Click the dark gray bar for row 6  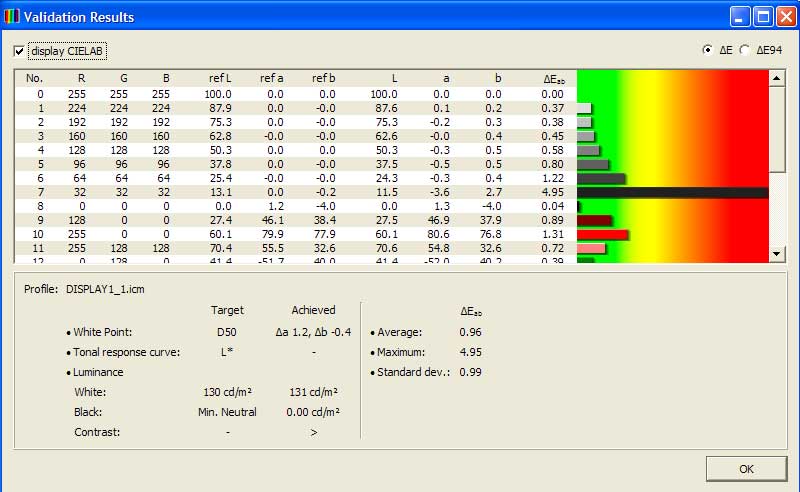tap(601, 179)
